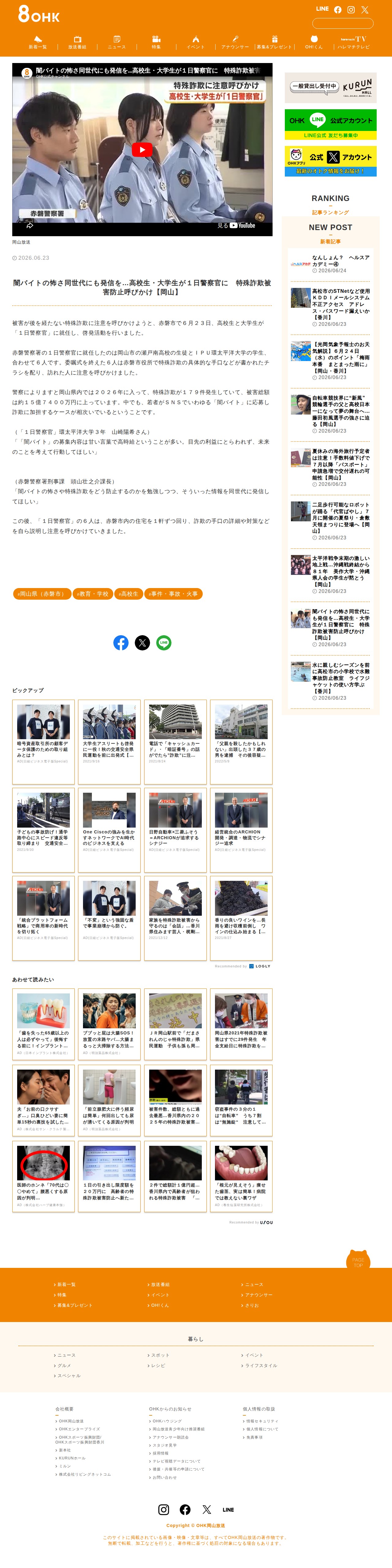The height and width of the screenshot is (1568, 392).
Task: Open the LINE link in the header
Action: pos(322,9)
